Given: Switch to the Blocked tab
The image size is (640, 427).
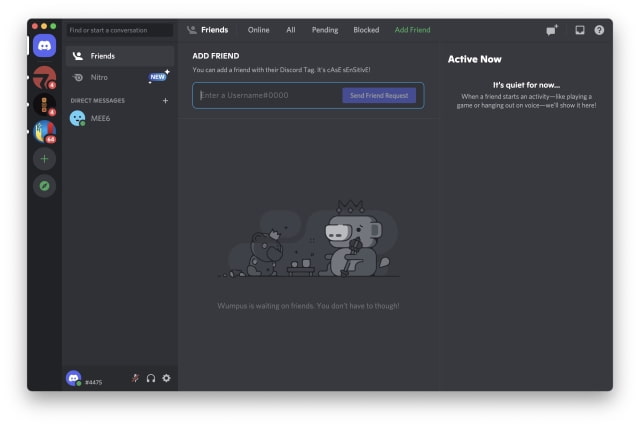Looking at the screenshot, I should (x=366, y=30).
